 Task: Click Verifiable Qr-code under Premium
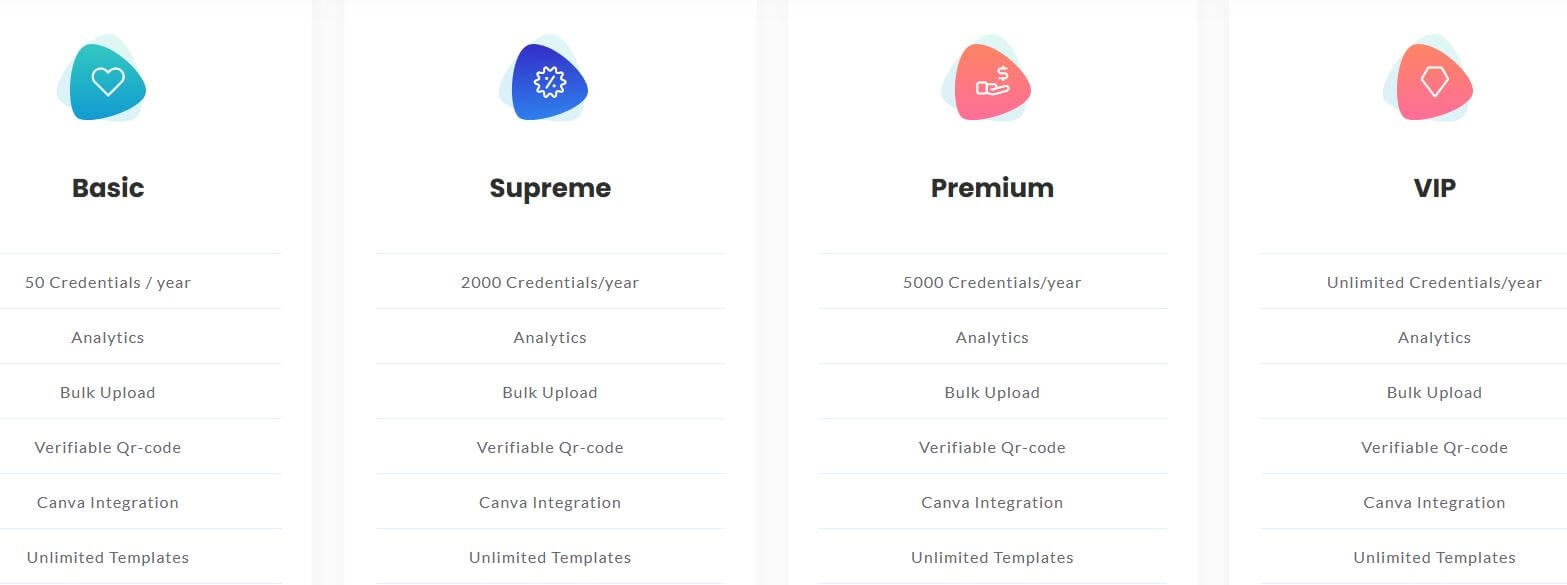point(991,447)
